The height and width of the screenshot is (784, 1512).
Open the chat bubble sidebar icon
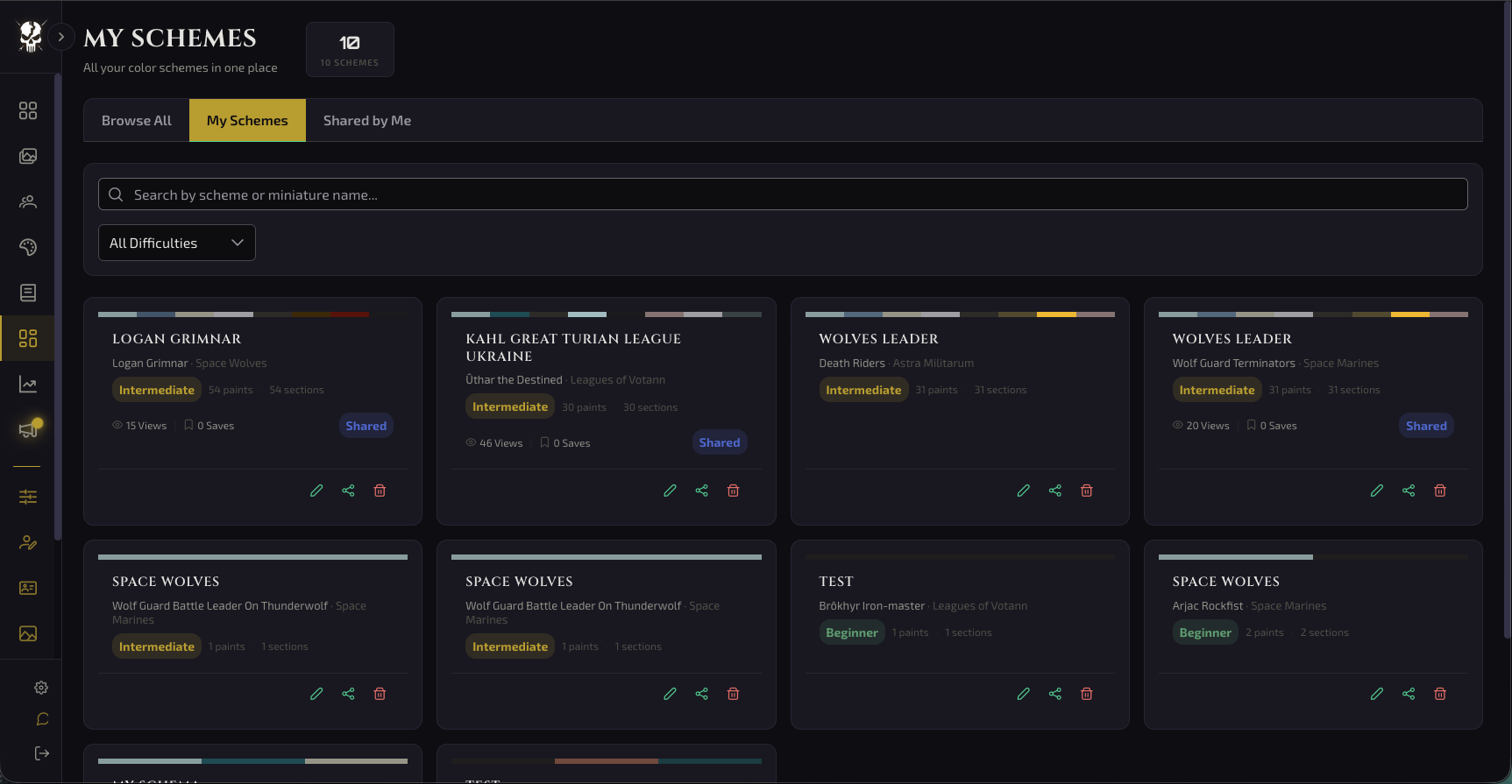pyautogui.click(x=42, y=719)
